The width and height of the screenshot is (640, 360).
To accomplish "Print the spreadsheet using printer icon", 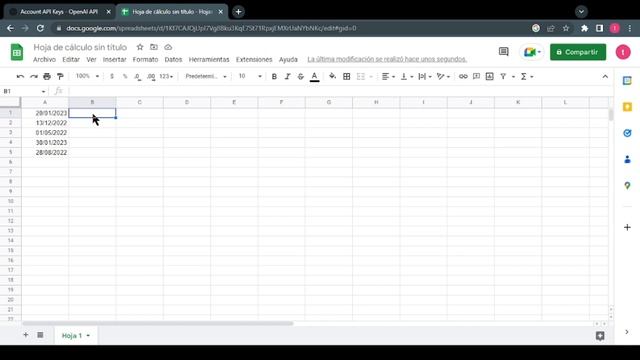I will click(x=47, y=76).
